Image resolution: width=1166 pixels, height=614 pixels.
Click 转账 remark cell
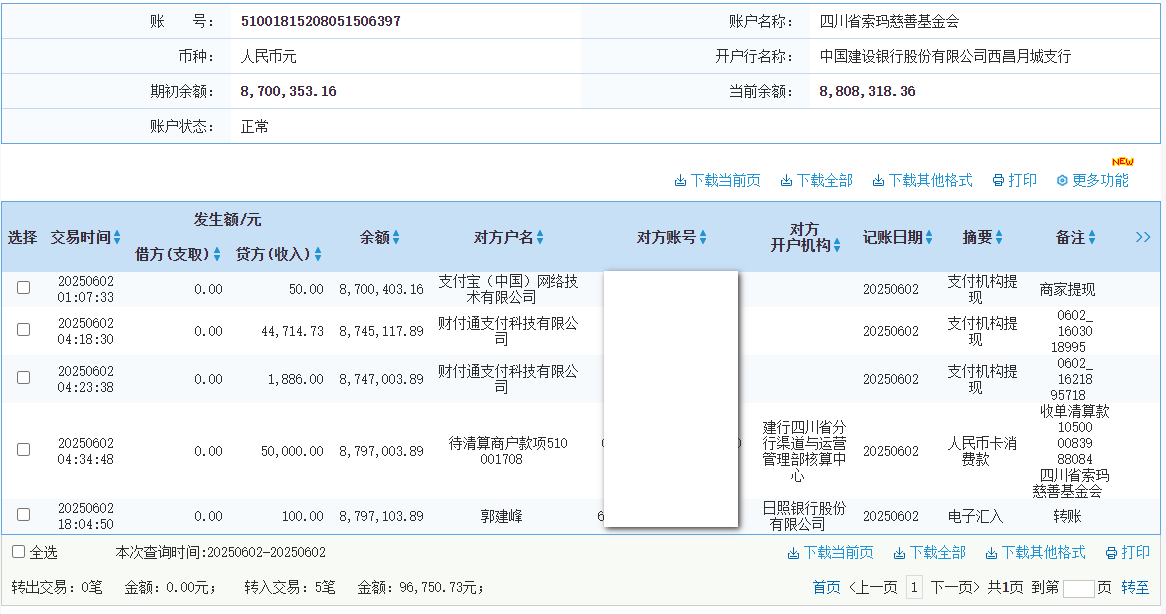1067,516
